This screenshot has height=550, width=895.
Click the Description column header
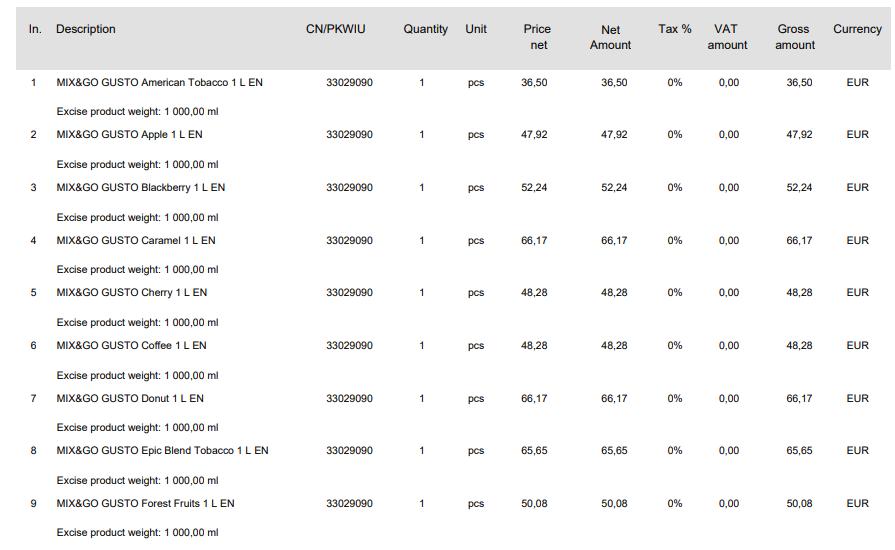point(86,29)
